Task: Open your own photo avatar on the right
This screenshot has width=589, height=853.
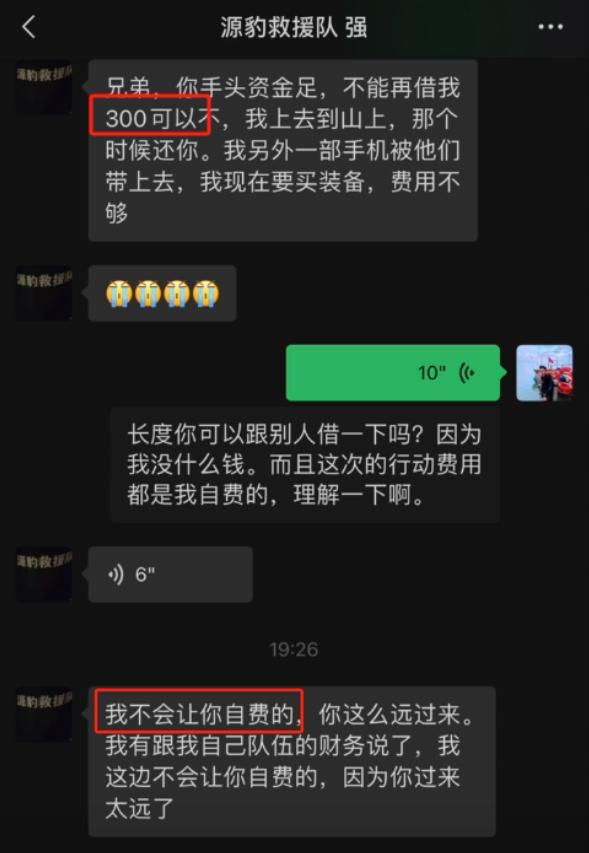Action: pyautogui.click(x=544, y=373)
